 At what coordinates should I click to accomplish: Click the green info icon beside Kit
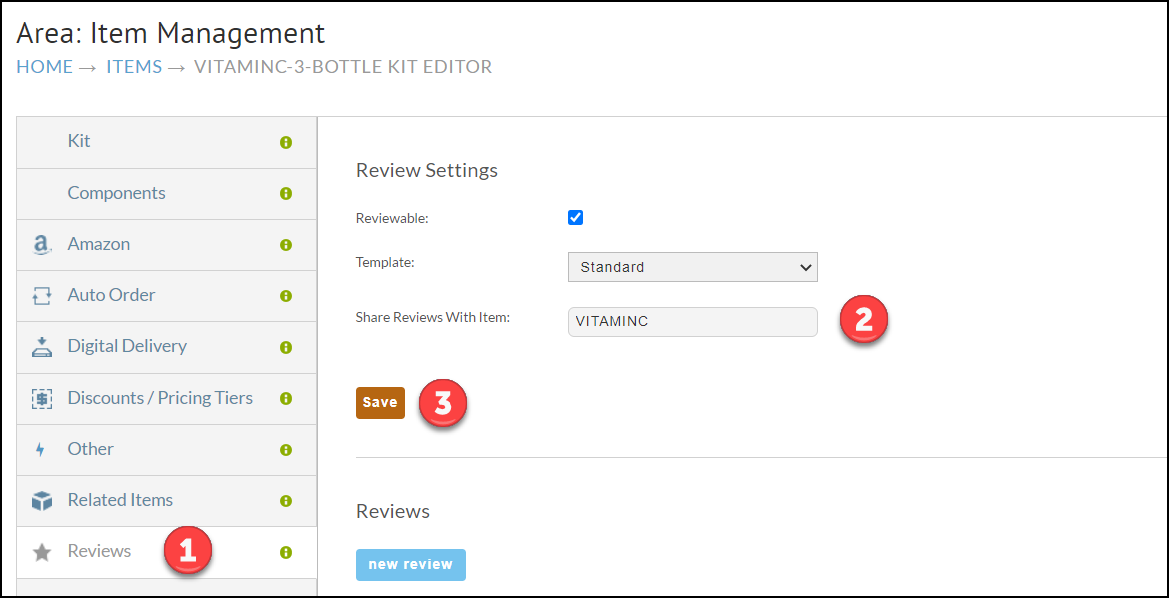[285, 142]
